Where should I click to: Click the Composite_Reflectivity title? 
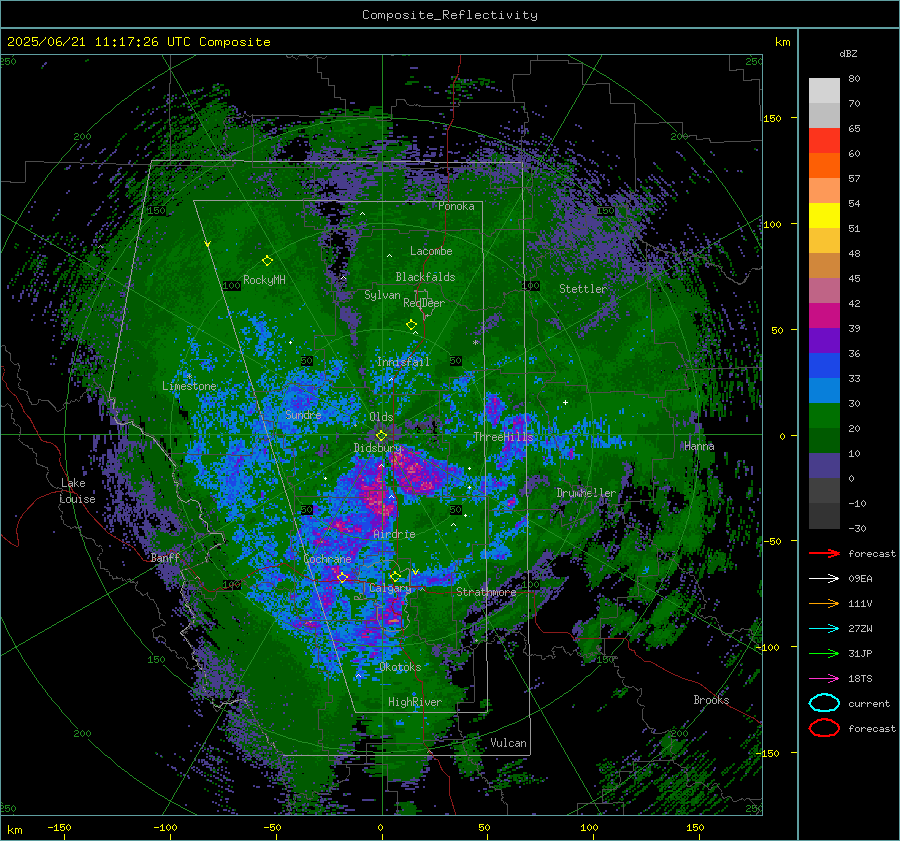[449, 15]
